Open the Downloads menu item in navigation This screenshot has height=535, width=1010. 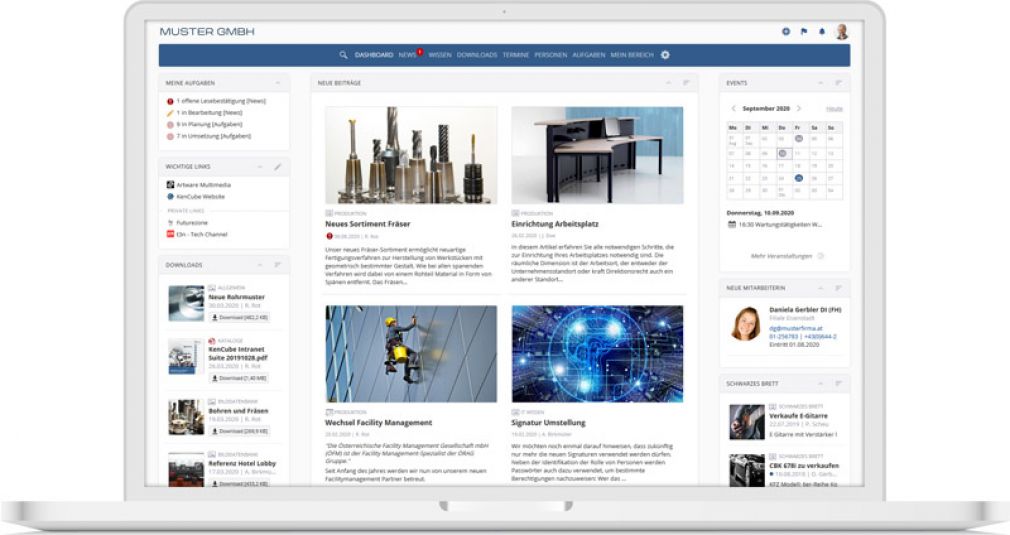pyautogui.click(x=477, y=55)
